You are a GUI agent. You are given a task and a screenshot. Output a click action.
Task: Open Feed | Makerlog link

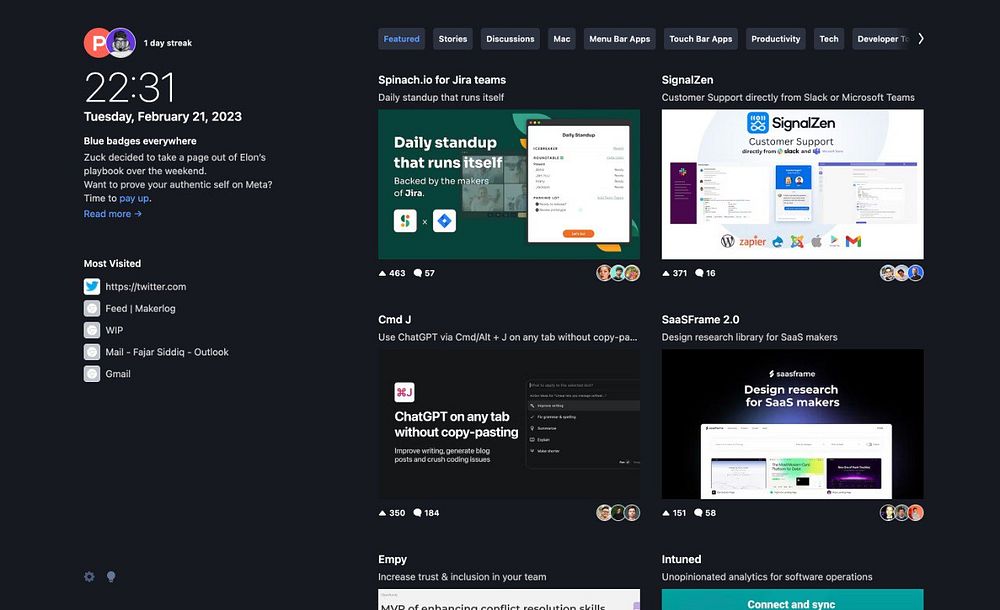coord(140,308)
